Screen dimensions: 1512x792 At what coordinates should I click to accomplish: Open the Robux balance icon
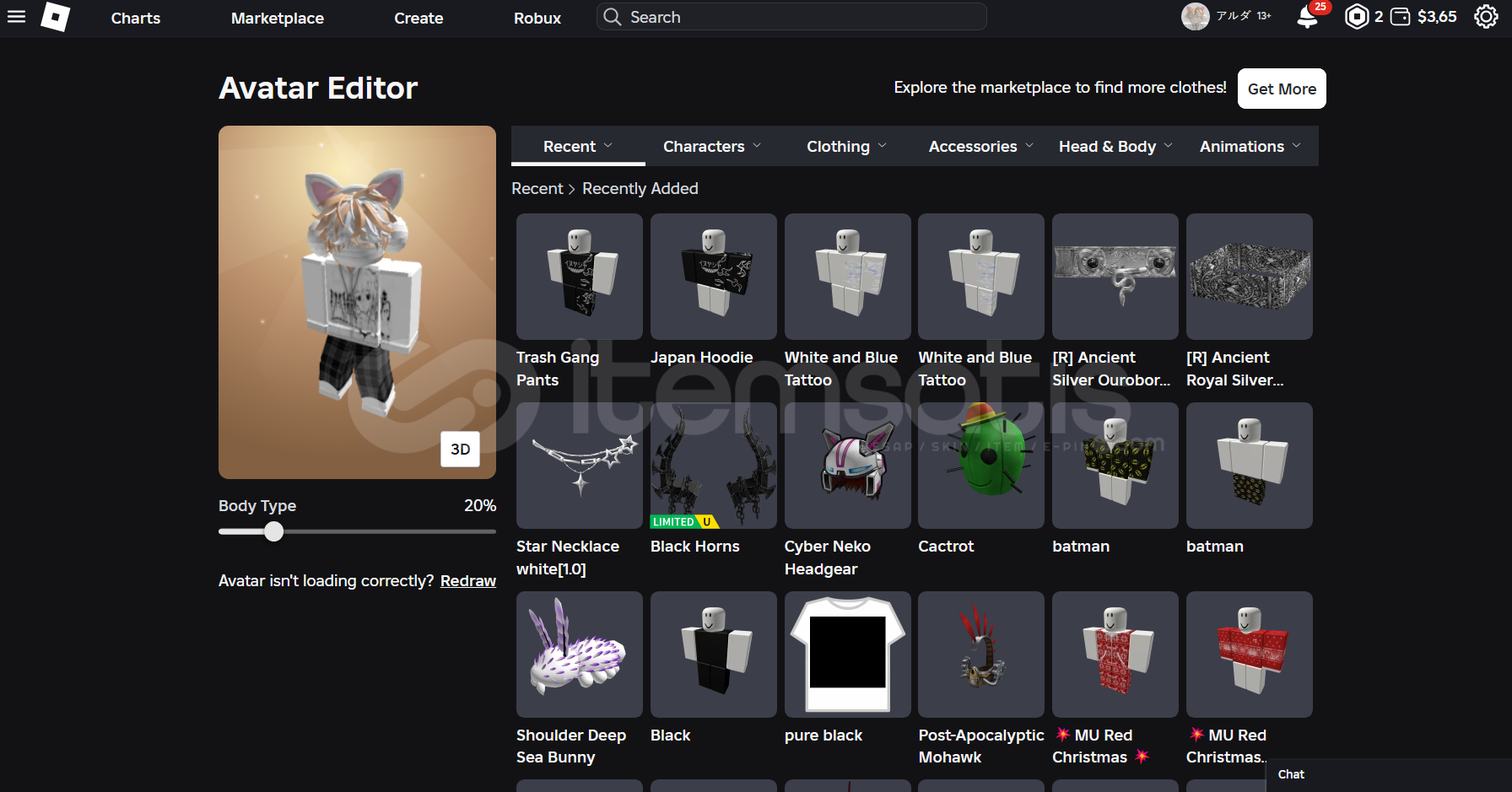coord(1356,17)
